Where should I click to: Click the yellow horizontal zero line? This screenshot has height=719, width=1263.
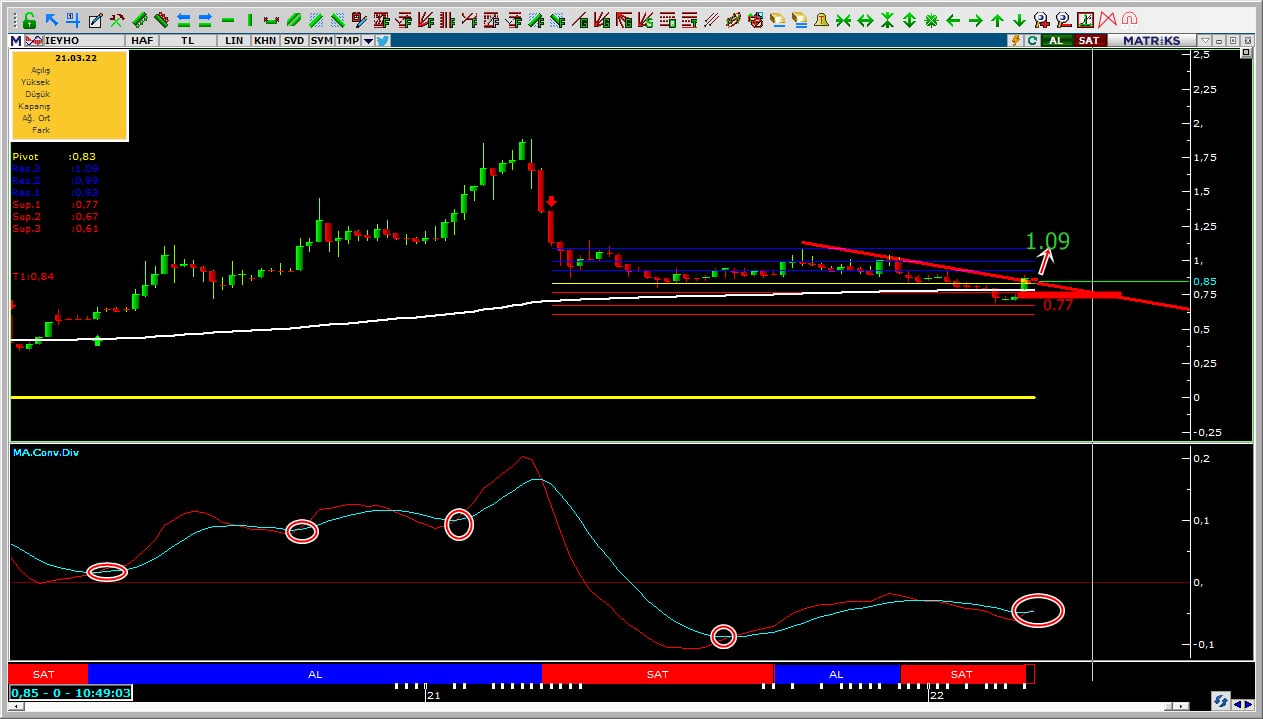(x=523, y=397)
